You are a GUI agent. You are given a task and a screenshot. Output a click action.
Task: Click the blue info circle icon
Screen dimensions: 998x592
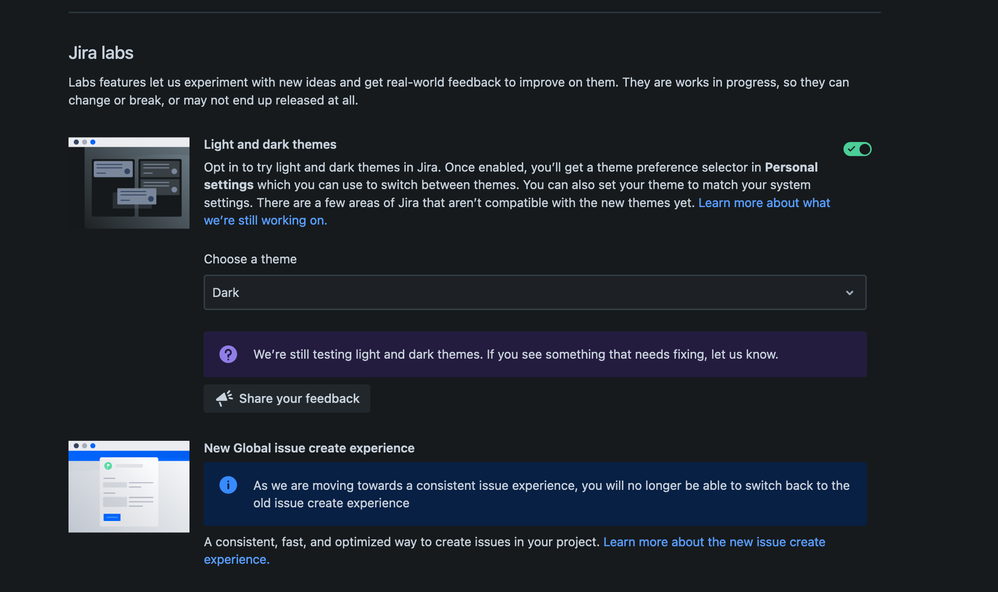[x=228, y=485]
